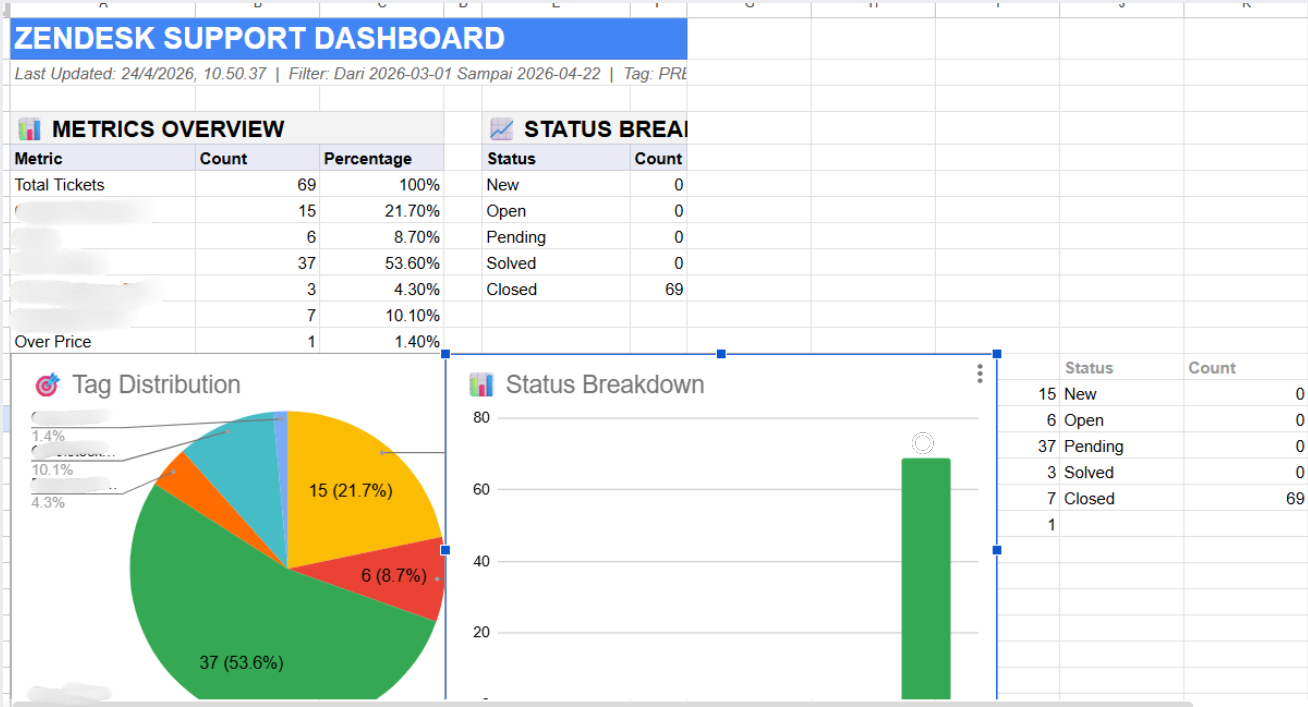Select the Closed cell in blue-header status table

coord(556,289)
